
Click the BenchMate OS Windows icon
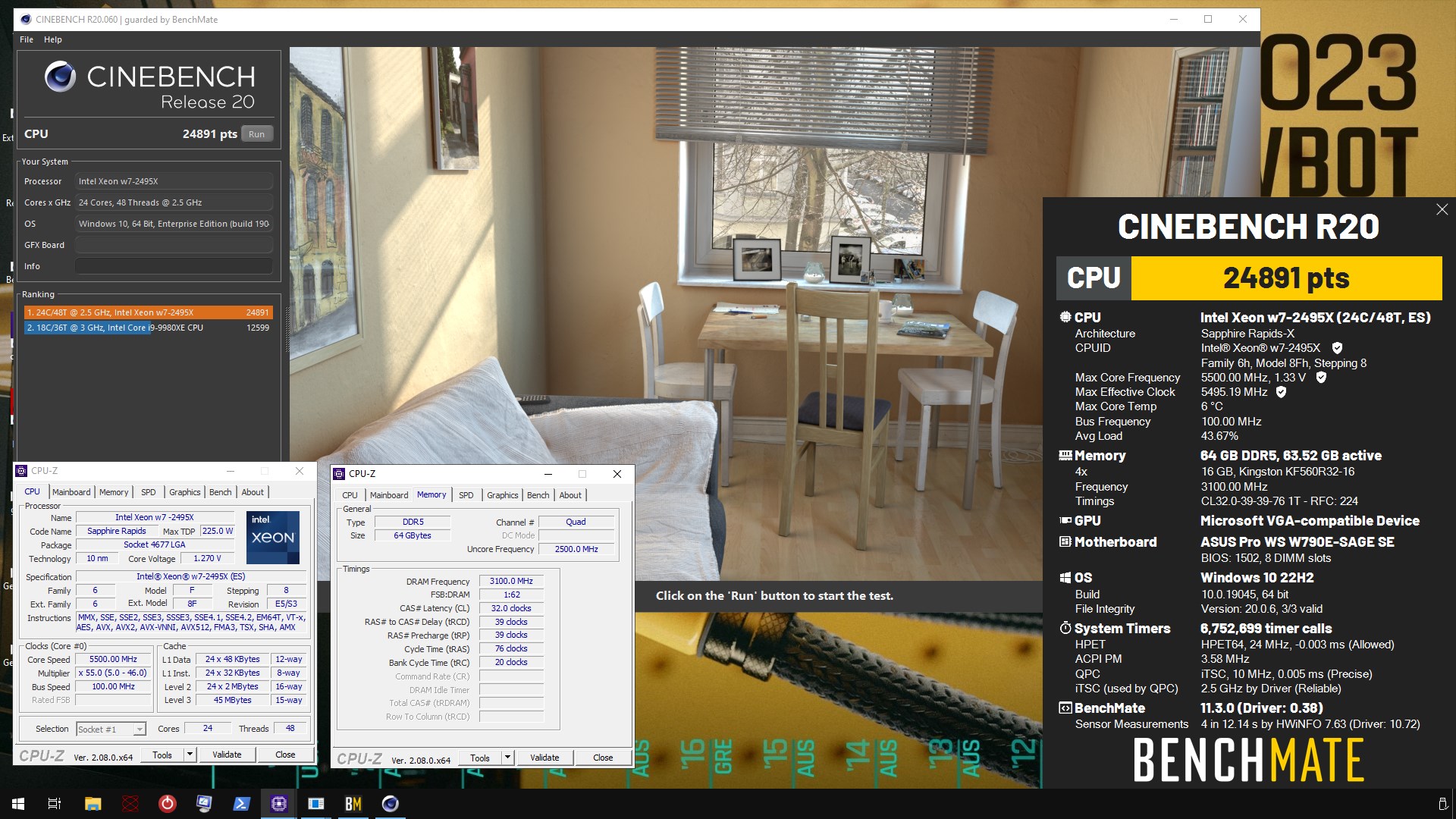pos(1065,578)
